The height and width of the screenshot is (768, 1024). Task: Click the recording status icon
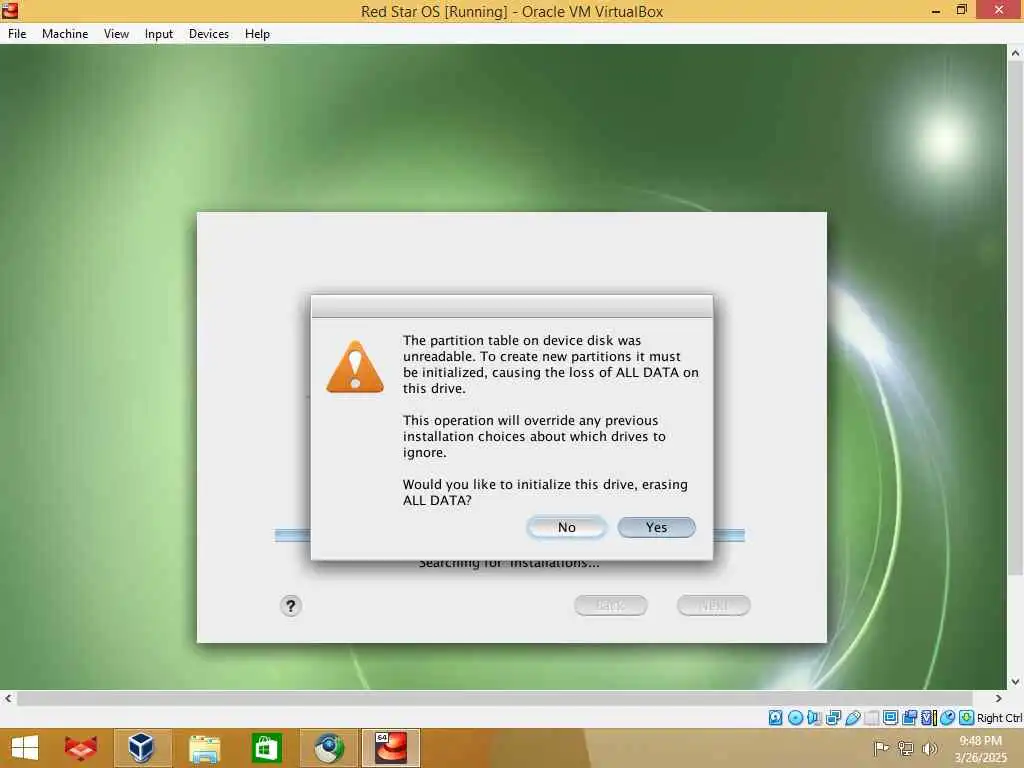tap(909, 718)
